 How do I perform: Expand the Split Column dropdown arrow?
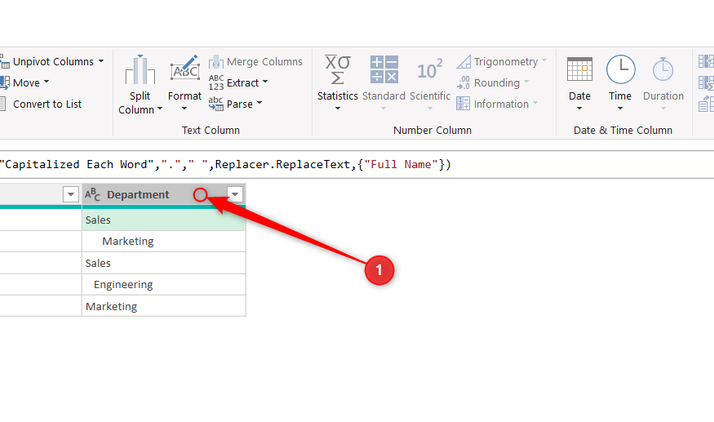tap(160, 109)
